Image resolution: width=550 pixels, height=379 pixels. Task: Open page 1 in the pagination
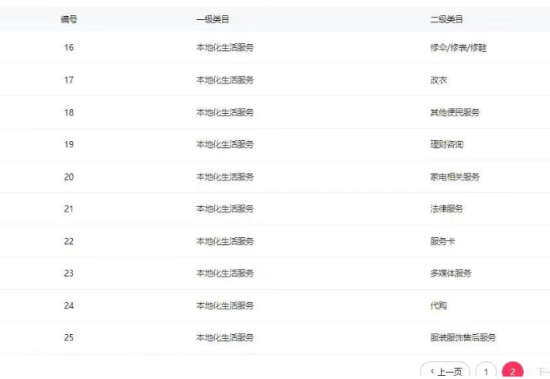(486, 371)
